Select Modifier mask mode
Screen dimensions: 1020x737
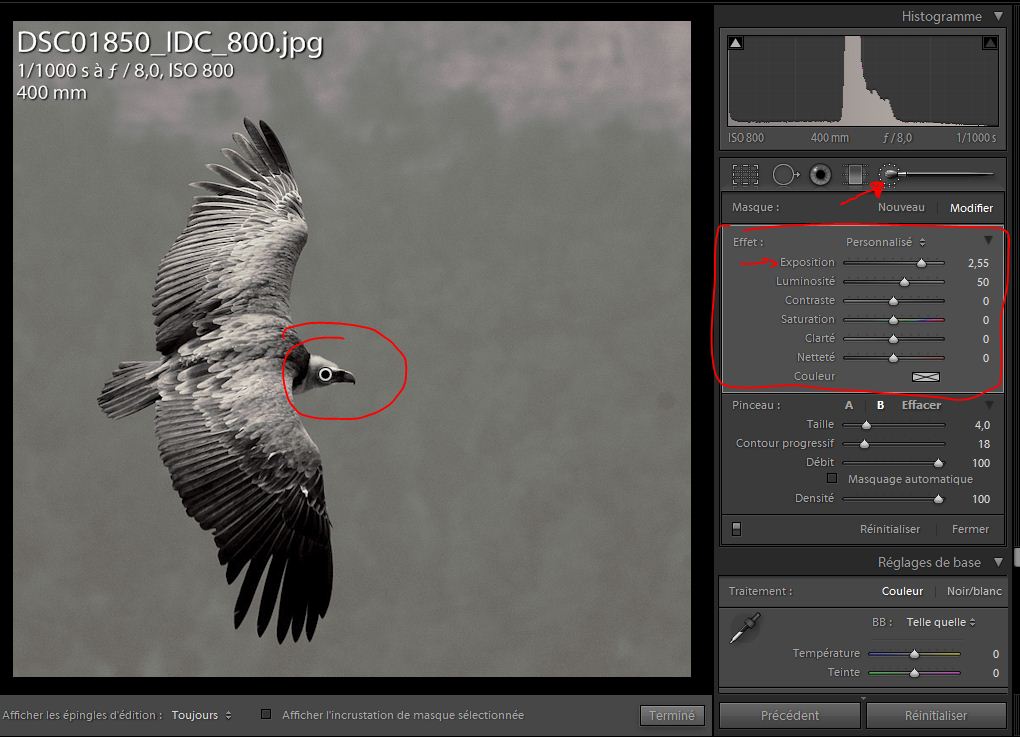point(971,208)
